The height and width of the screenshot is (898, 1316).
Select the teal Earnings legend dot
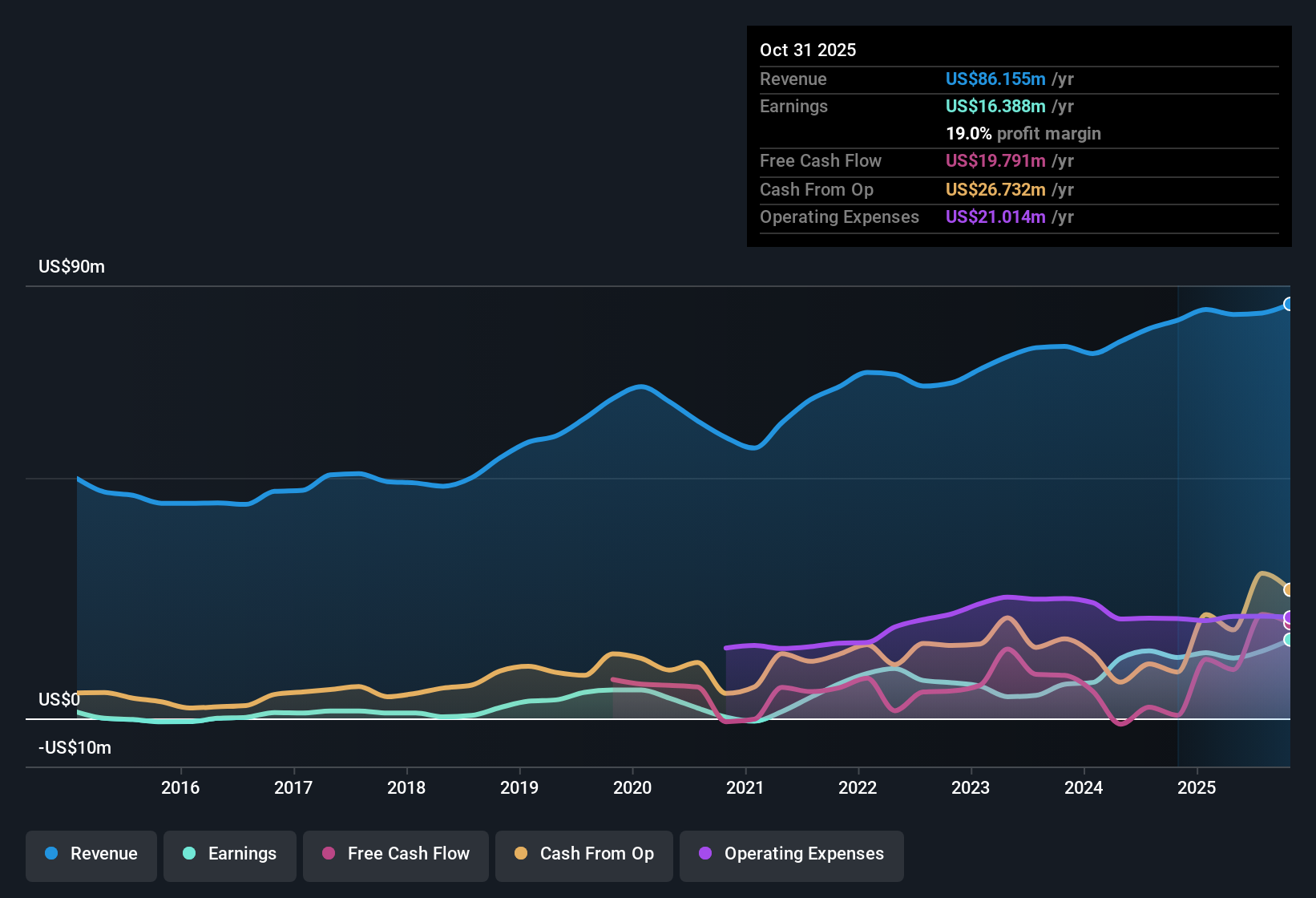click(x=189, y=854)
